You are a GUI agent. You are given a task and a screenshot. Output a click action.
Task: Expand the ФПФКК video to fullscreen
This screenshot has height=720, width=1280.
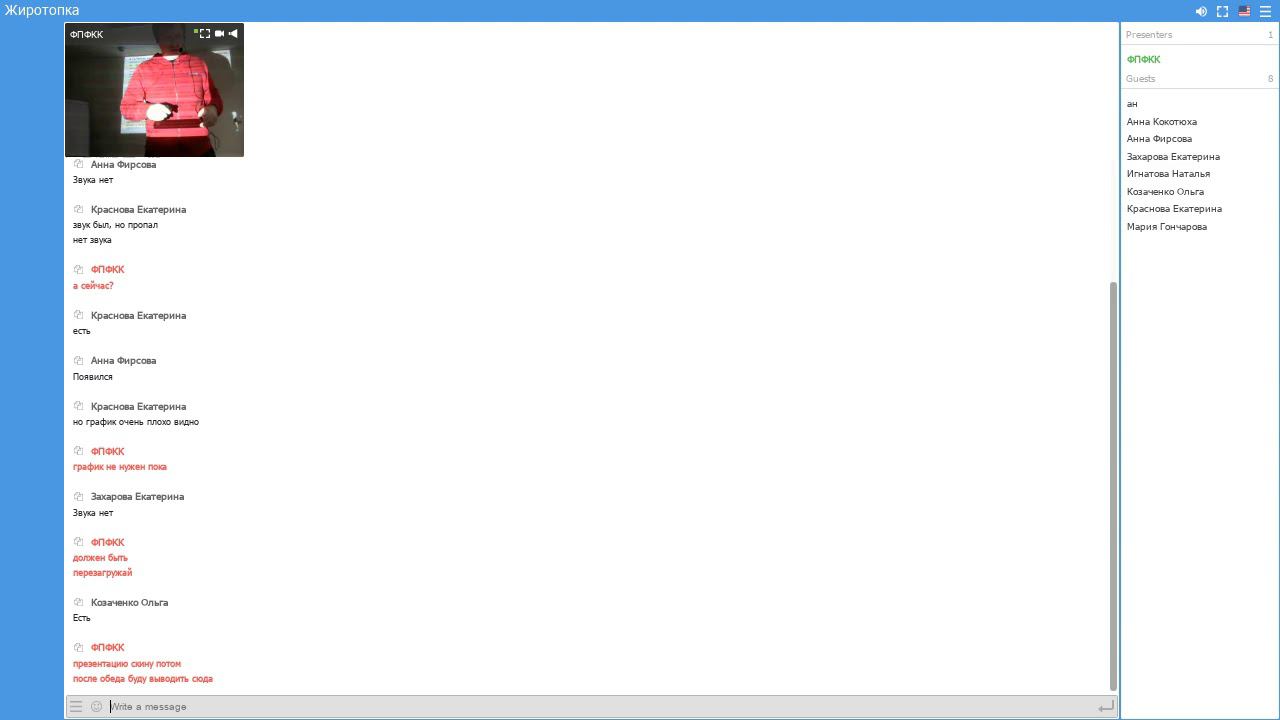click(x=205, y=34)
